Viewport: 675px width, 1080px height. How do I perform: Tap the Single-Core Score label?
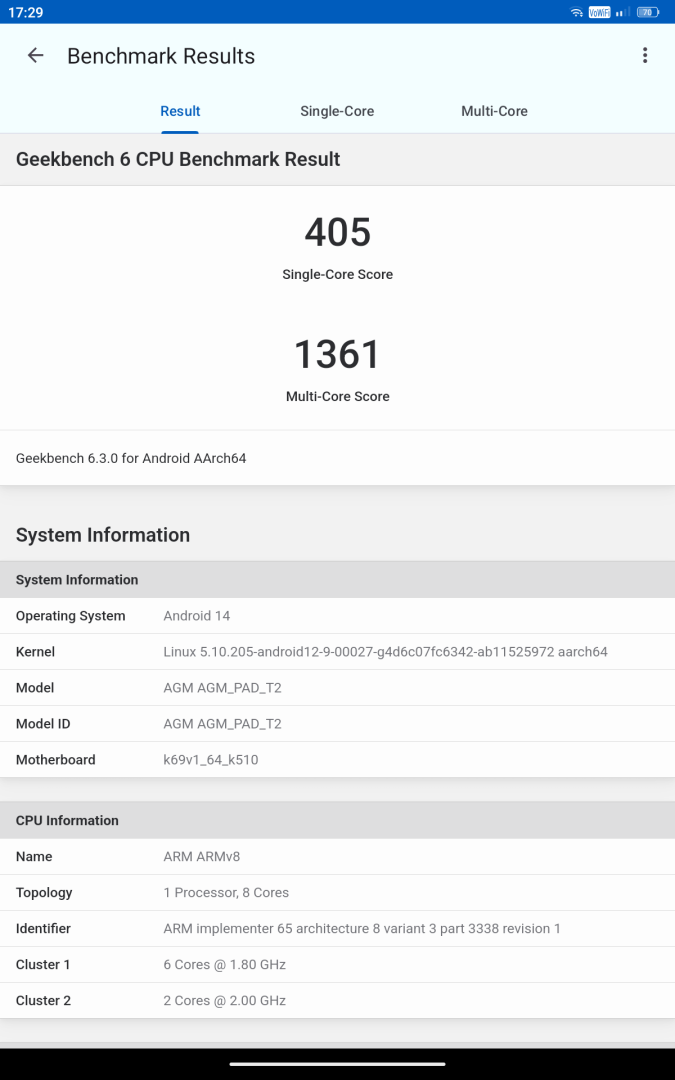(338, 274)
